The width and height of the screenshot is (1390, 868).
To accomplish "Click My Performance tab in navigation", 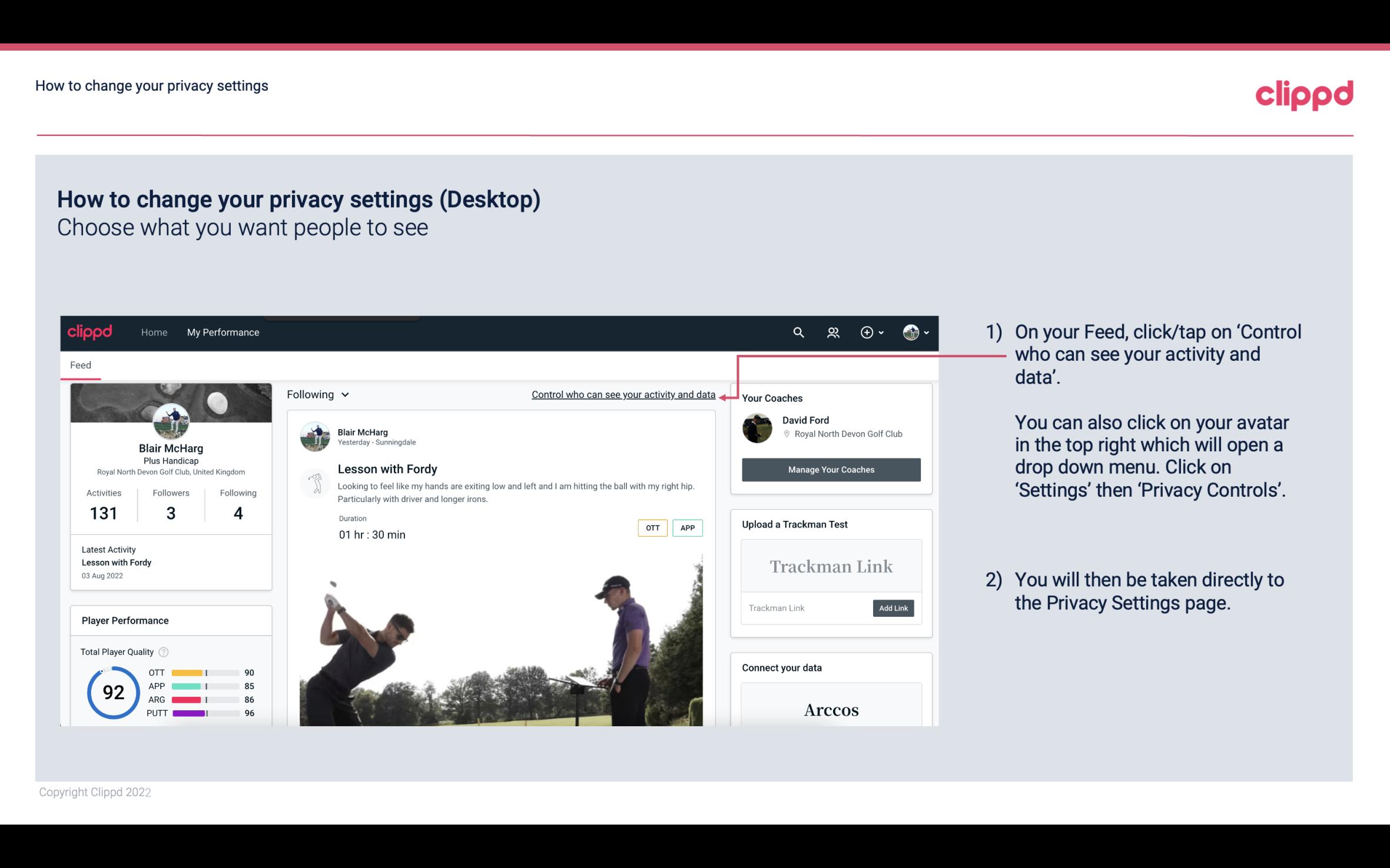I will coord(221,332).
